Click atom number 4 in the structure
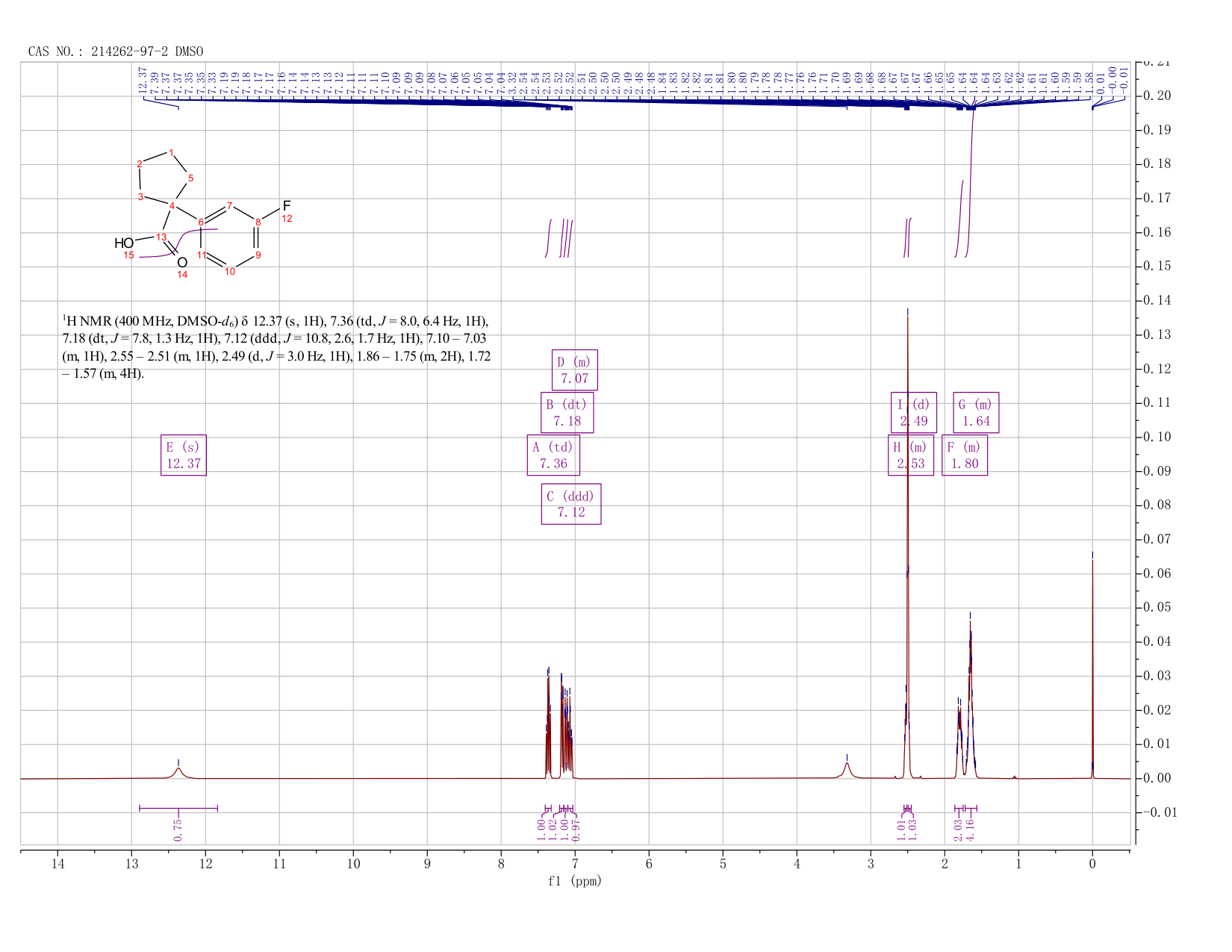Viewport: 1232px width, 952px height. click(x=172, y=205)
